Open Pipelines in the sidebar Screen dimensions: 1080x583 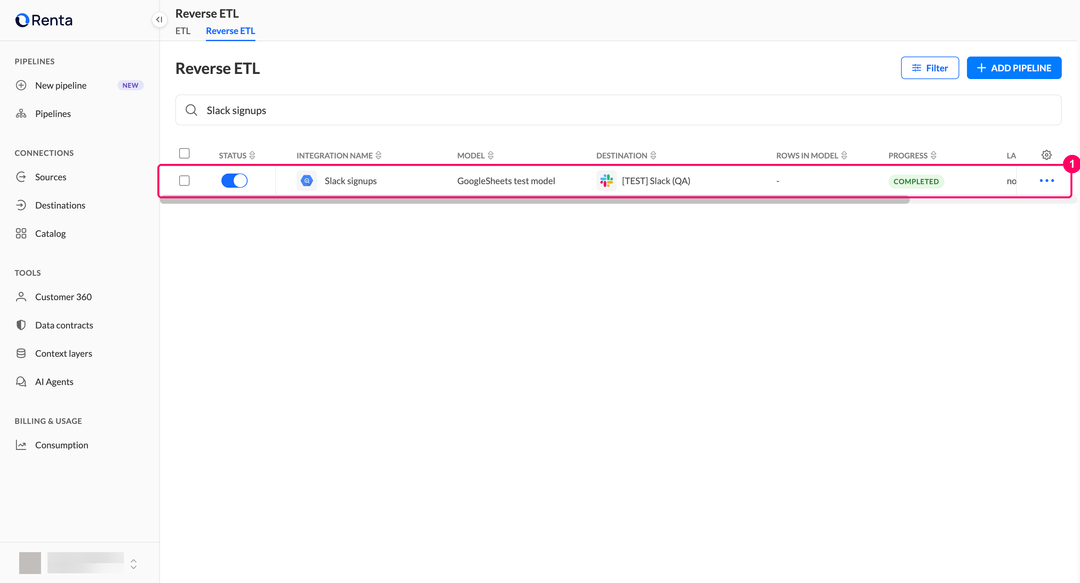pos(53,114)
